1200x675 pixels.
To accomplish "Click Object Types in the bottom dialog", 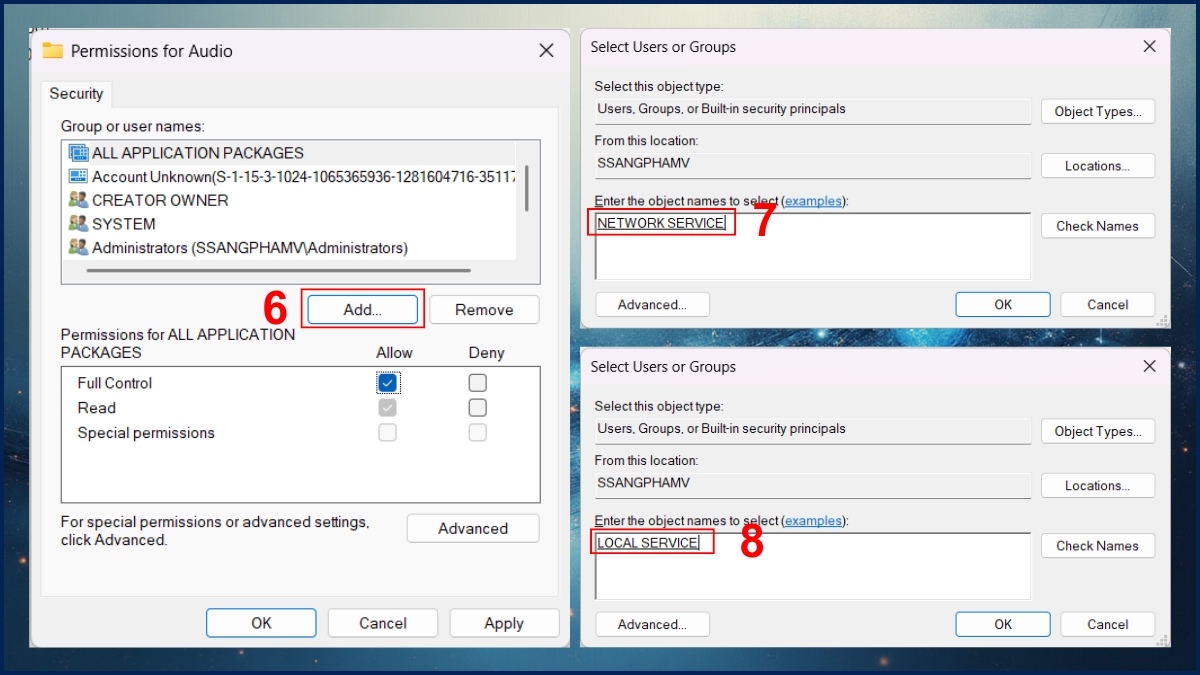I will [x=1097, y=431].
